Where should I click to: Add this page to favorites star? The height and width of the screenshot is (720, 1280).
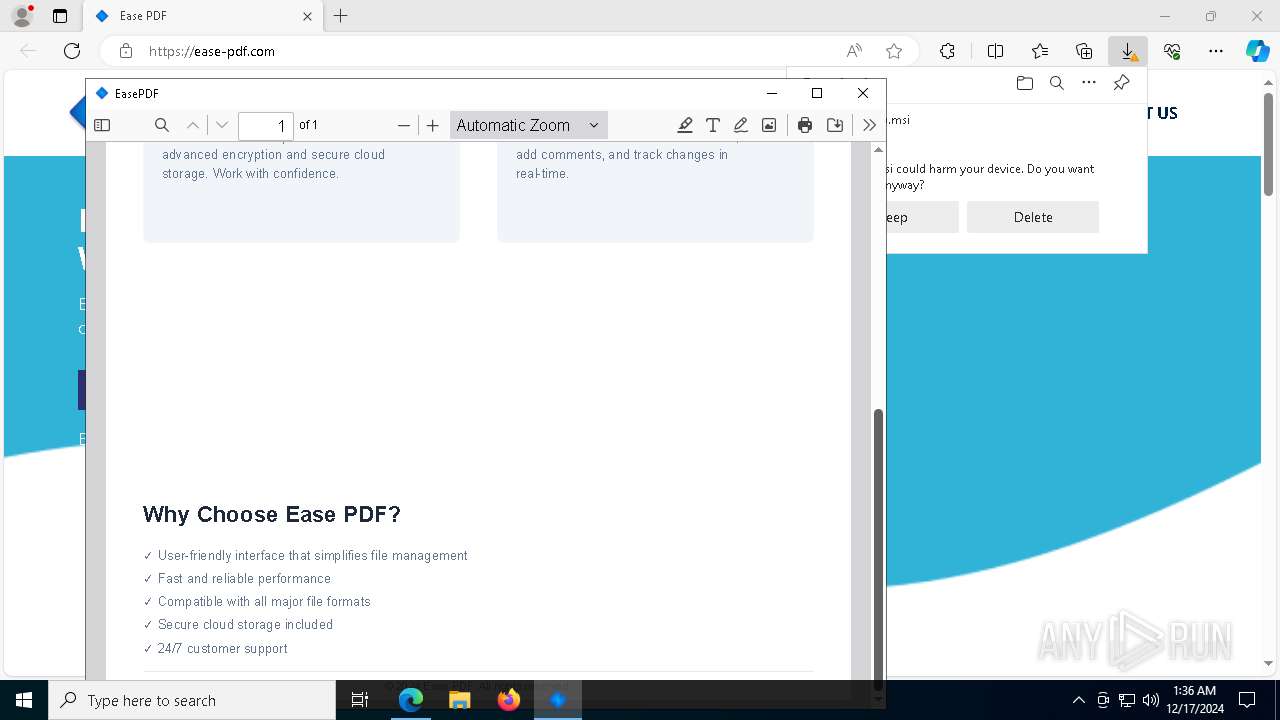tap(894, 51)
